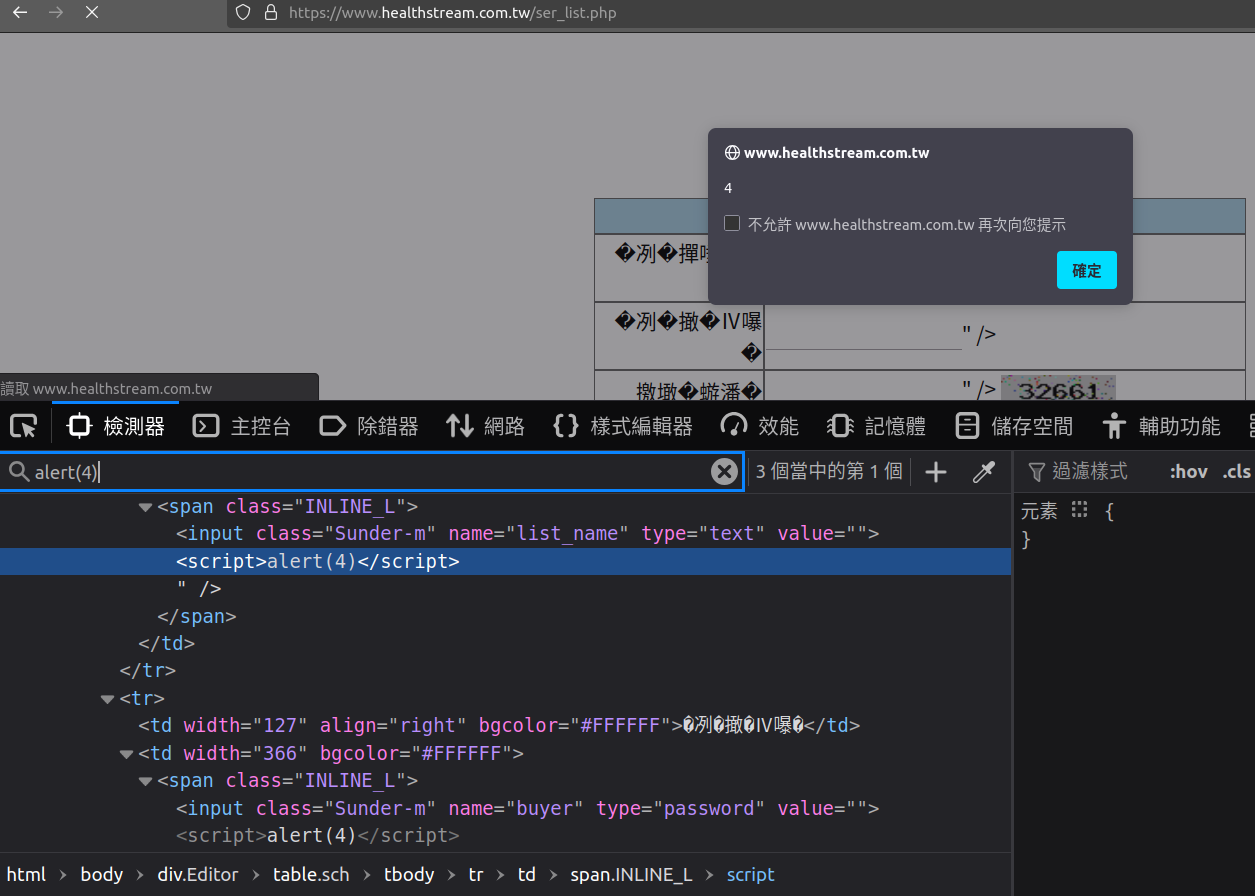Open the 網路 network tab

point(486,426)
